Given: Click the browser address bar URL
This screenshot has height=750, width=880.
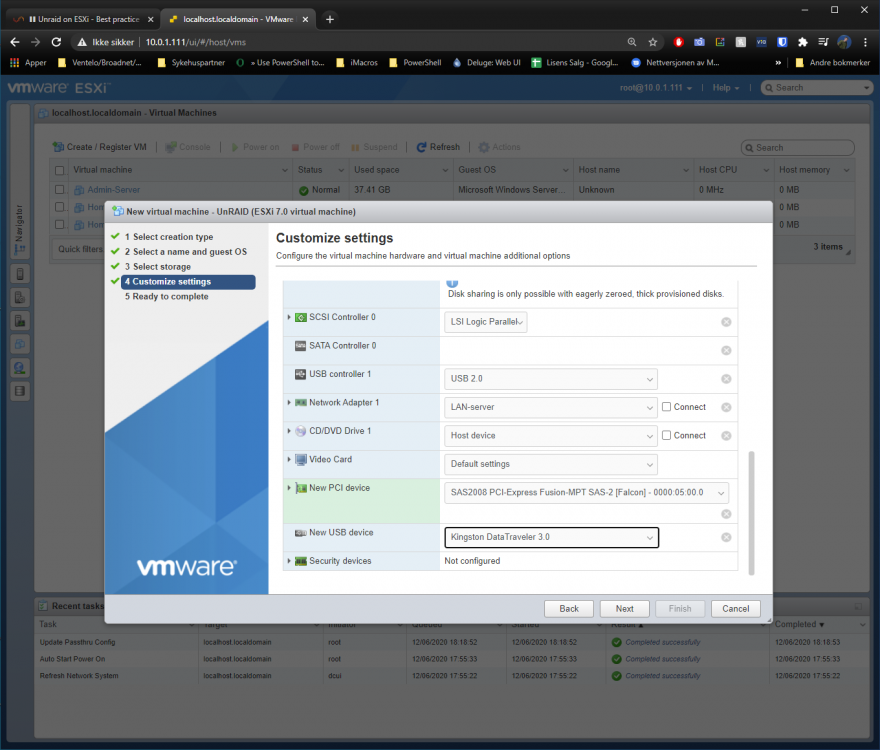Looking at the screenshot, I should click(x=196, y=42).
